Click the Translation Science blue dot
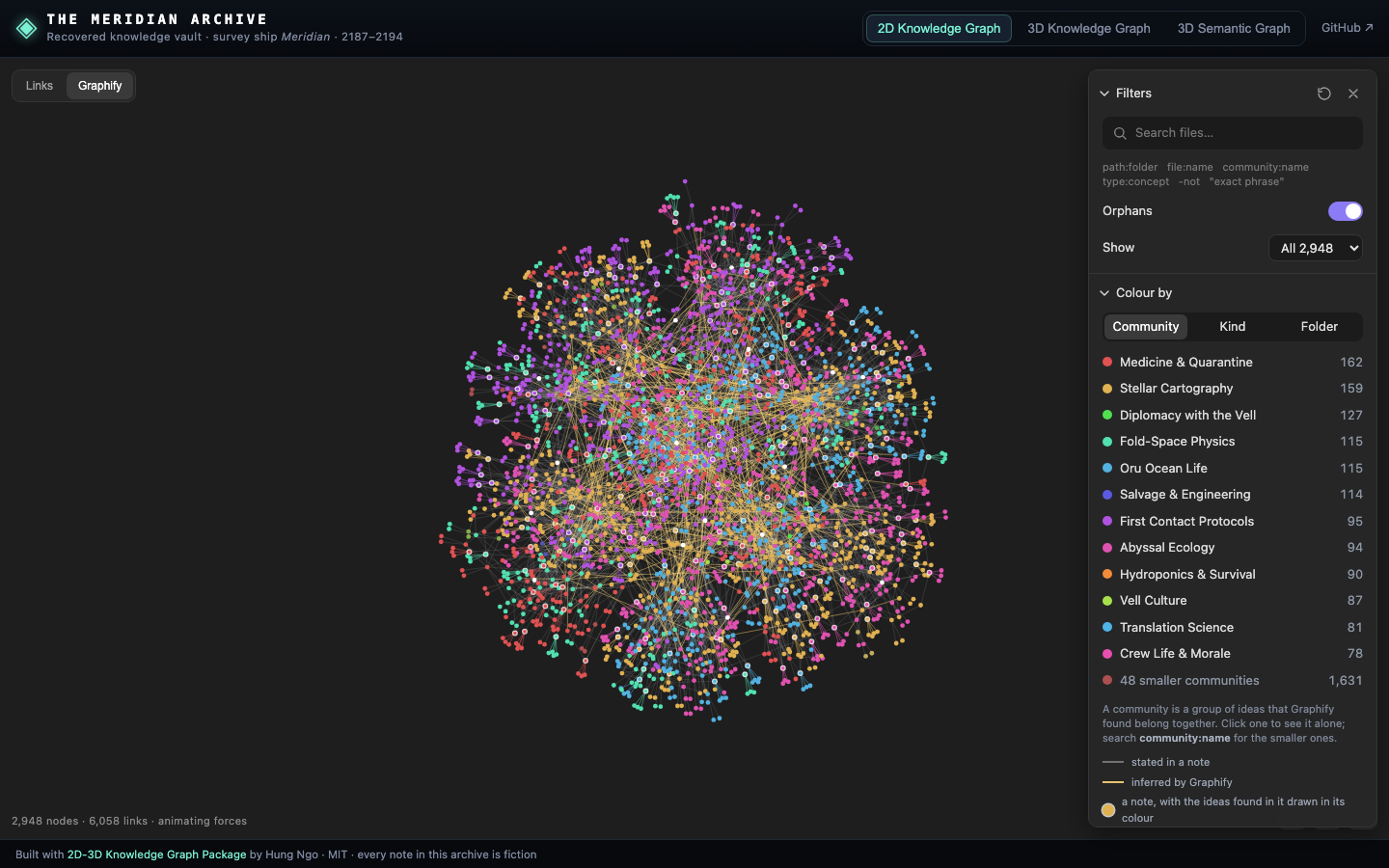 [1107, 628]
